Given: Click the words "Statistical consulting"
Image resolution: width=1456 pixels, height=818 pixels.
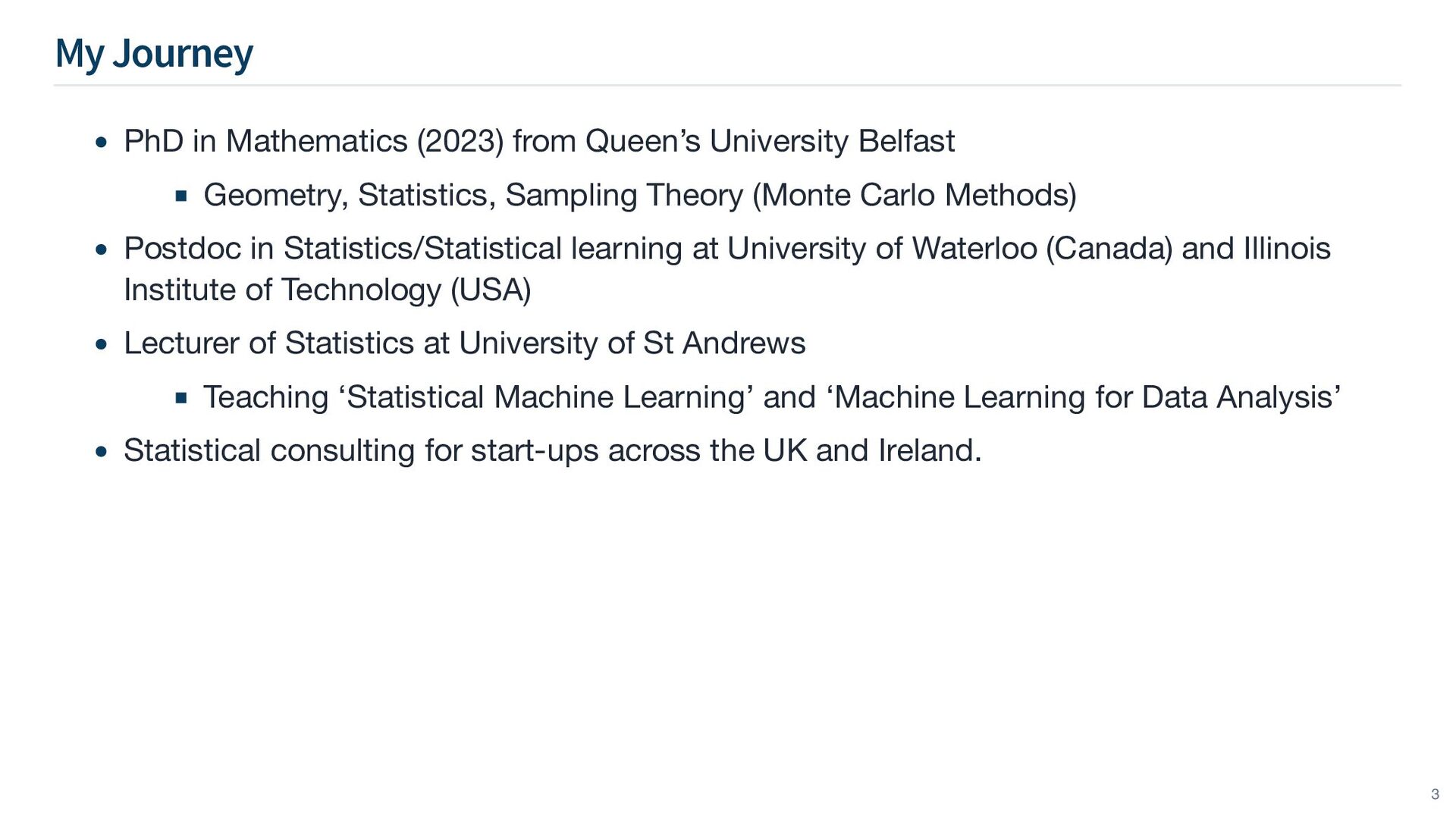Looking at the screenshot, I should pyautogui.click(x=268, y=451).
